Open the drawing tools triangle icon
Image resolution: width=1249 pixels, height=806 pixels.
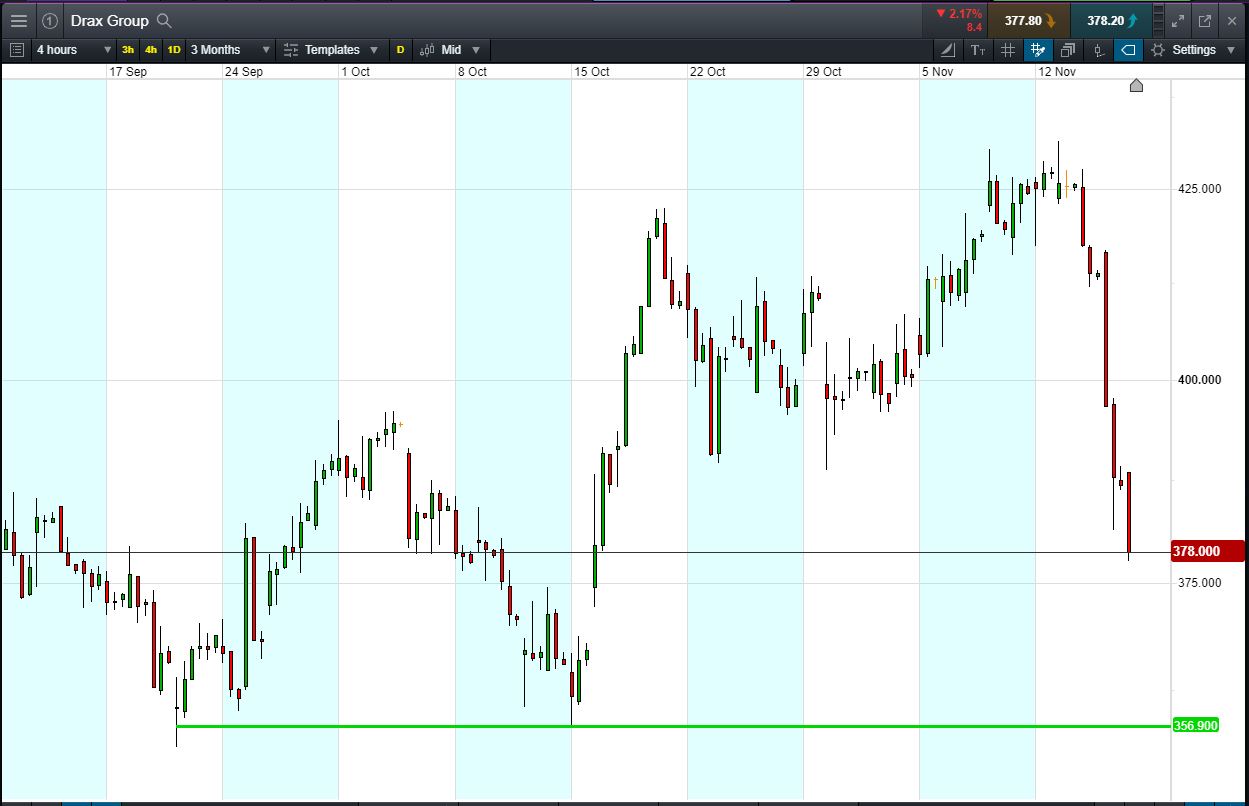tap(949, 49)
